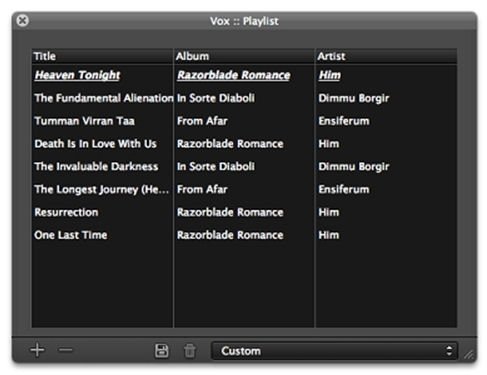This screenshot has height=375, width=487.
Task: Click Ensiferum artist of Tumman Virran Taa
Action: (344, 121)
